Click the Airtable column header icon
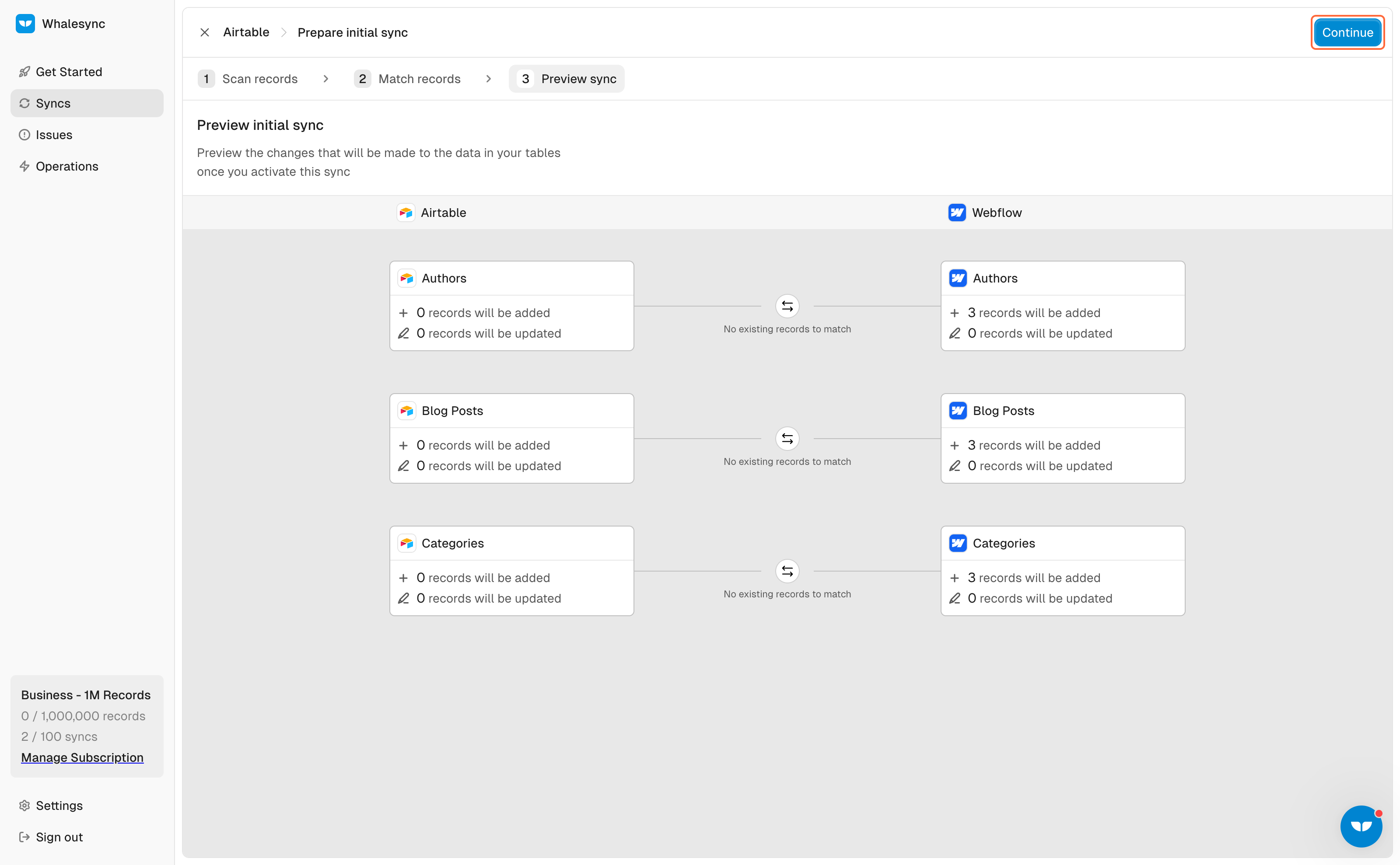Viewport: 1400px width, 865px height. [406, 212]
